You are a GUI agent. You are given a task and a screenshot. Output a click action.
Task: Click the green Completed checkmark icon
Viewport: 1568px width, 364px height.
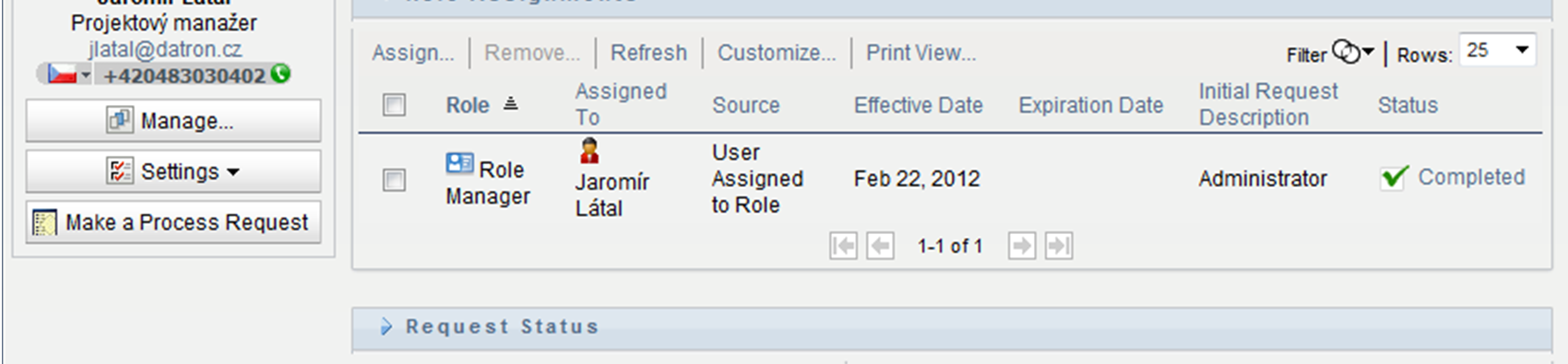pyautogui.click(x=1394, y=177)
